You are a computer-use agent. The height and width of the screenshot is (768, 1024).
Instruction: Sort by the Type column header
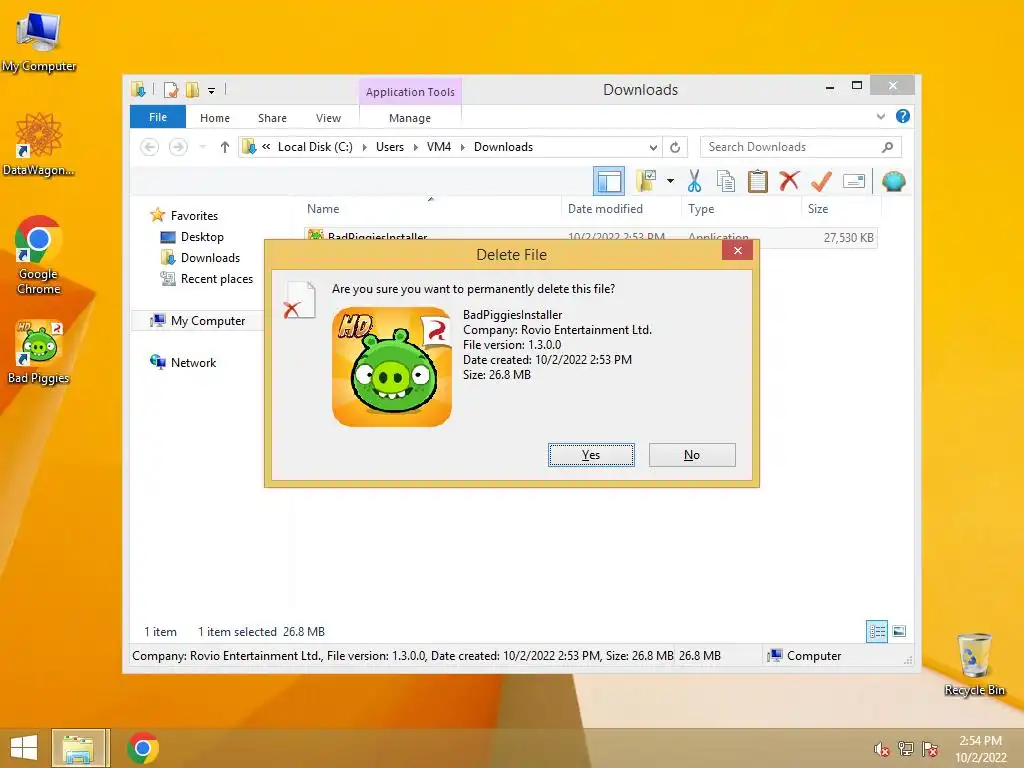point(701,209)
